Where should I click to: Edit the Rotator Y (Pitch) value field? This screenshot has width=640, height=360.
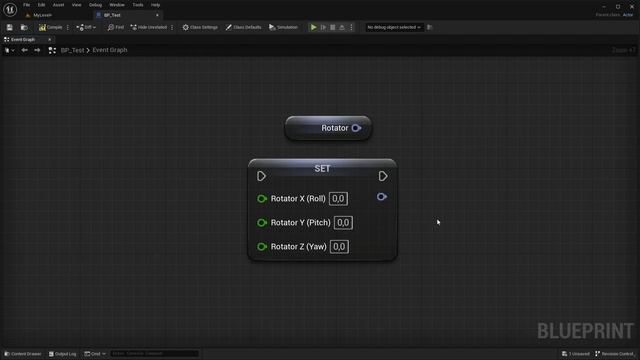(343, 223)
